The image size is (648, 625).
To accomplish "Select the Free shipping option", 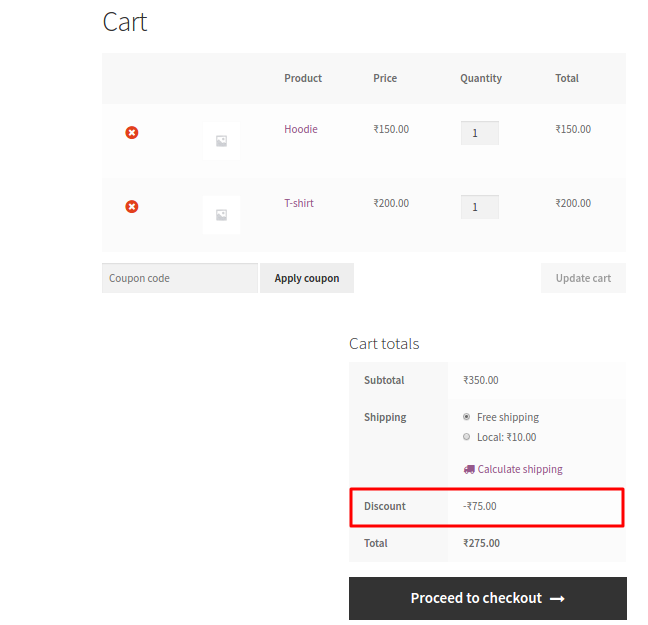I will pyautogui.click(x=467, y=417).
